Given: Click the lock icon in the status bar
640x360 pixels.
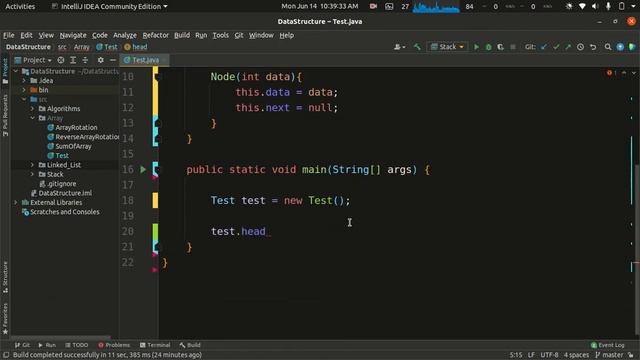Looking at the screenshot, I should (631, 355).
